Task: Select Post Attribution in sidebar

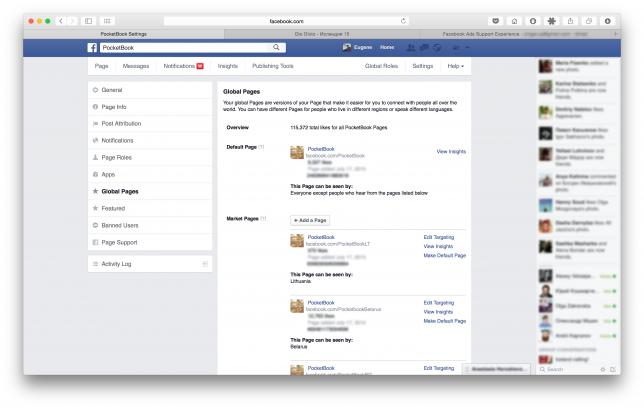Action: click(150, 124)
